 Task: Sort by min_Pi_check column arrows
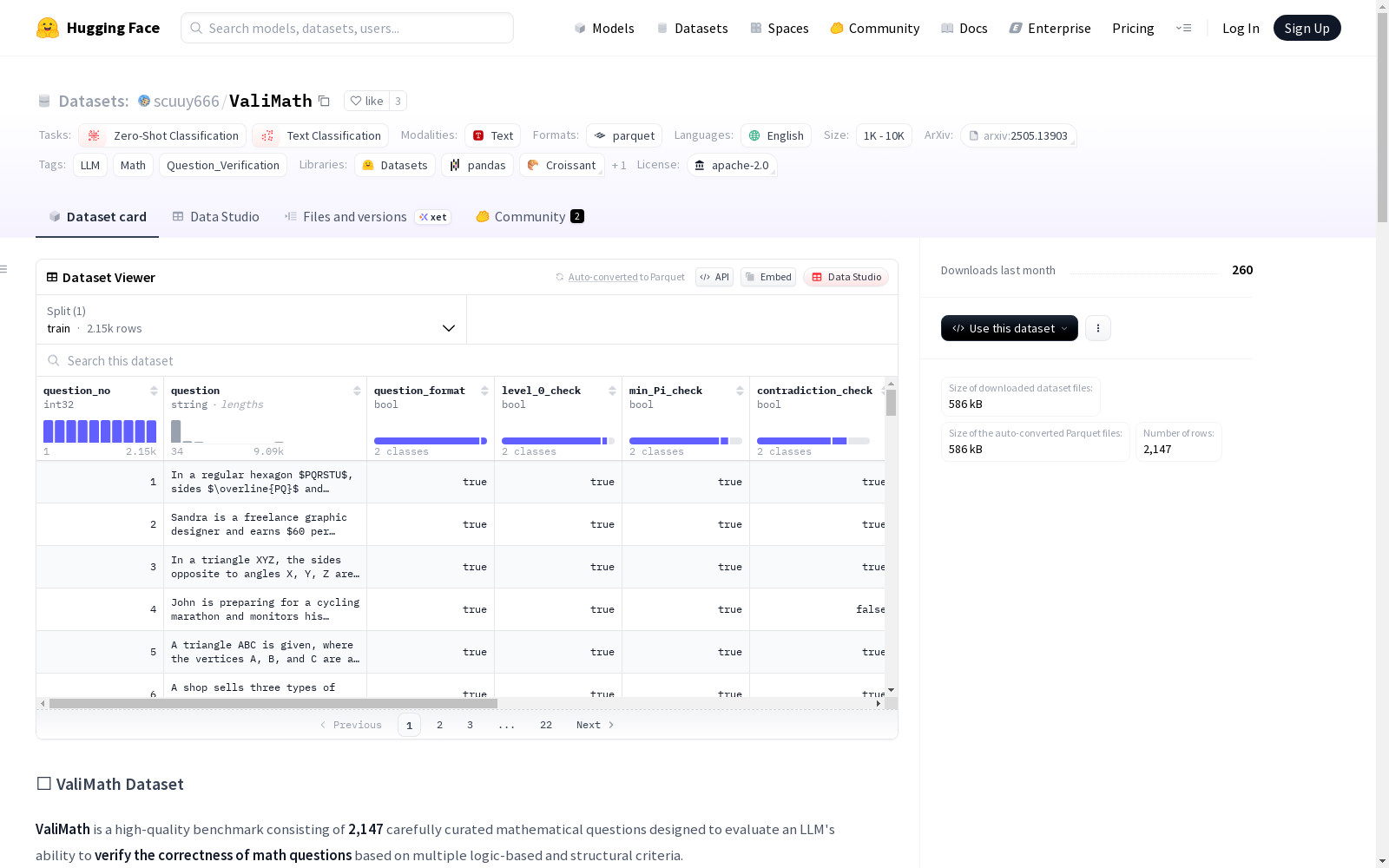740,391
